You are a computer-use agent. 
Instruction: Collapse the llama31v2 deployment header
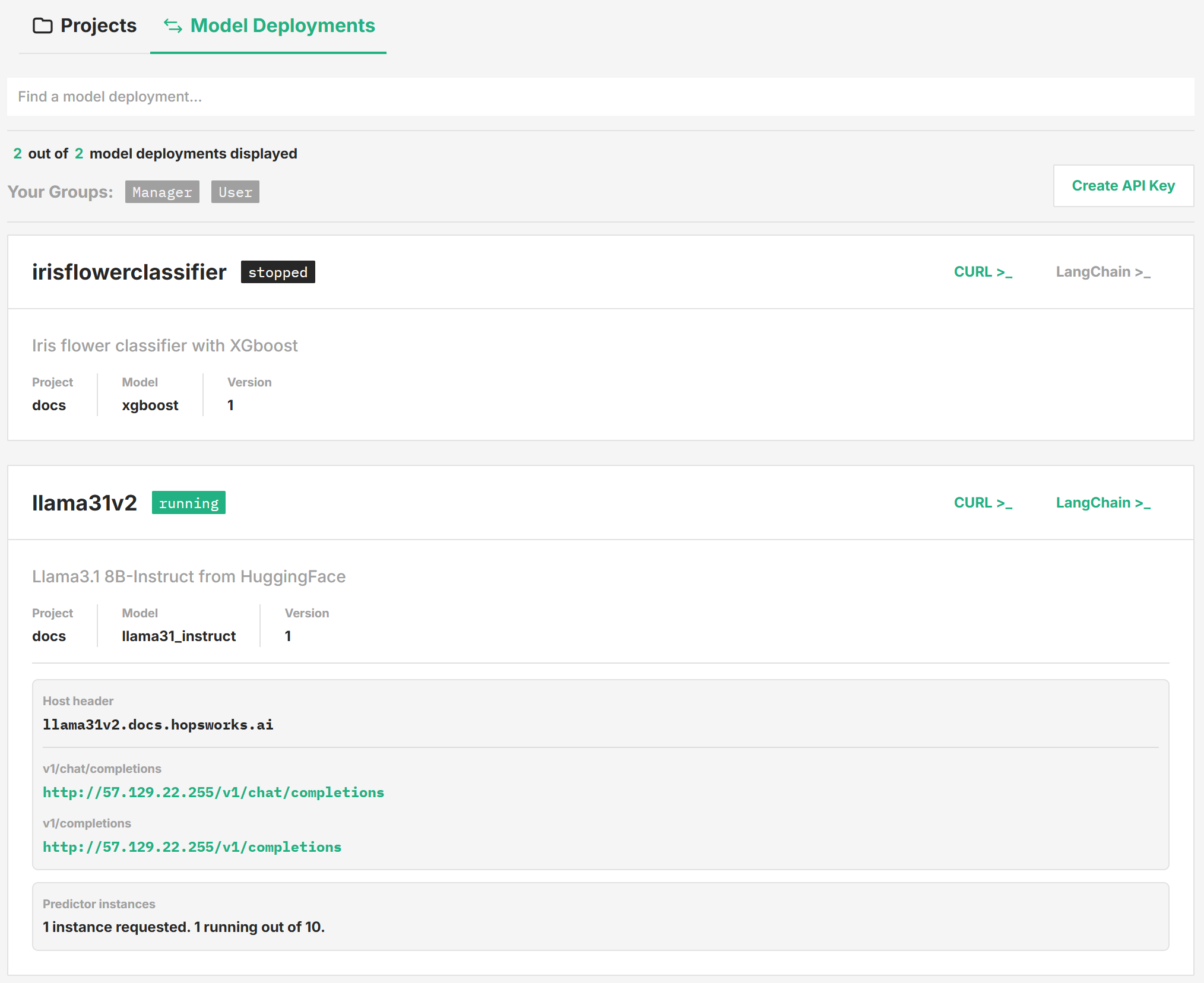84,503
